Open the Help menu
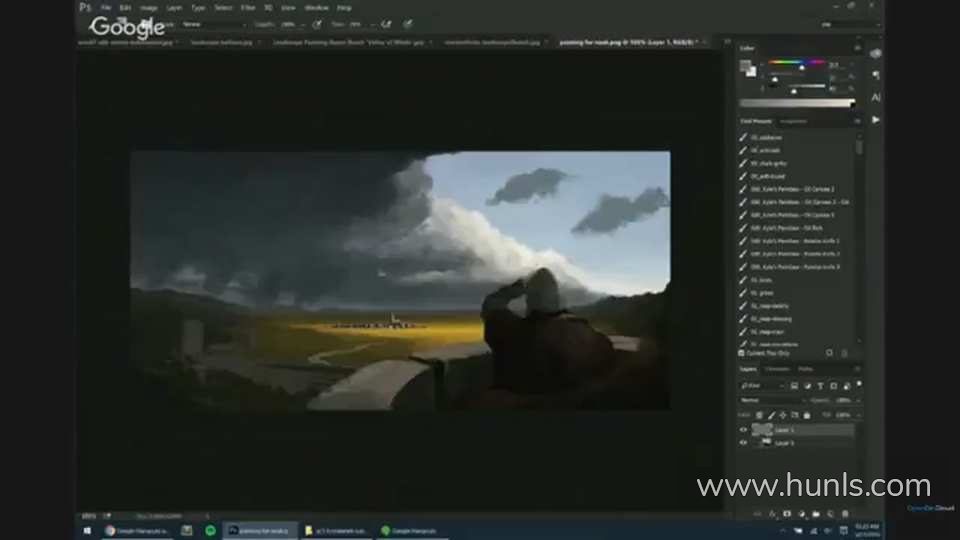Image resolution: width=960 pixels, height=540 pixels. pos(344,8)
